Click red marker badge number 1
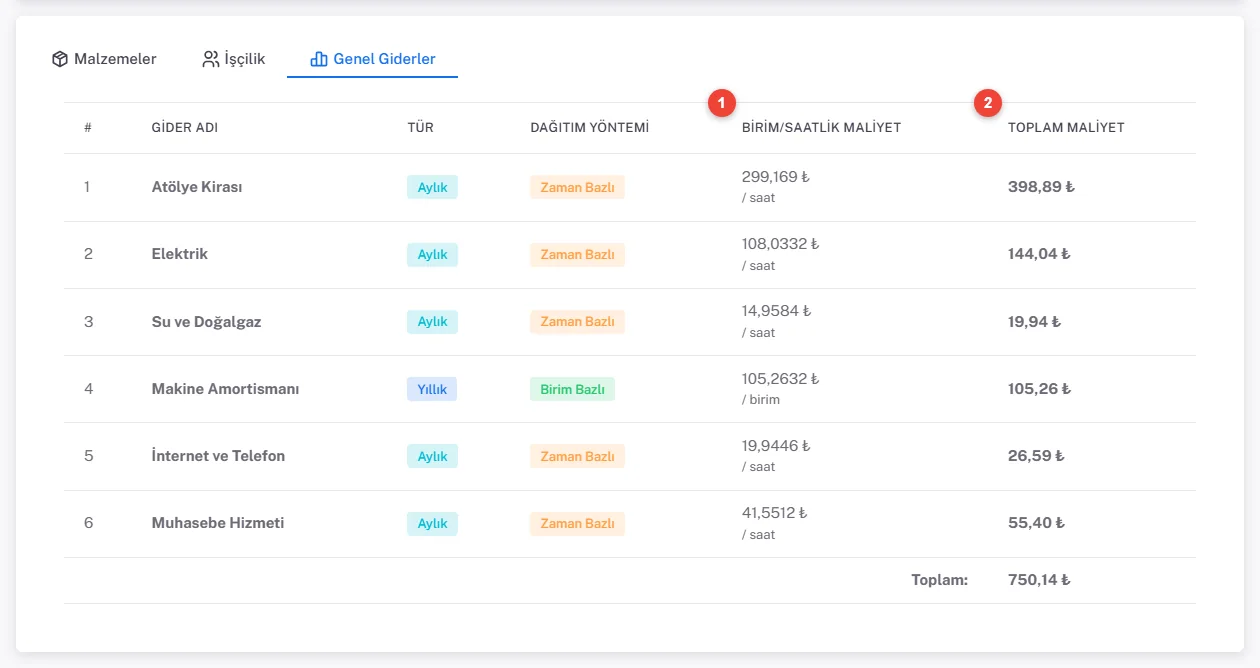The height and width of the screenshot is (668, 1260). (x=722, y=102)
